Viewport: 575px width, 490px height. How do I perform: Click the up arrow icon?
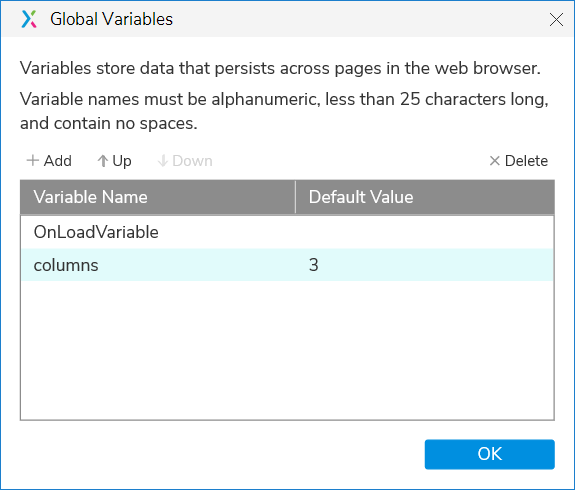(x=103, y=161)
